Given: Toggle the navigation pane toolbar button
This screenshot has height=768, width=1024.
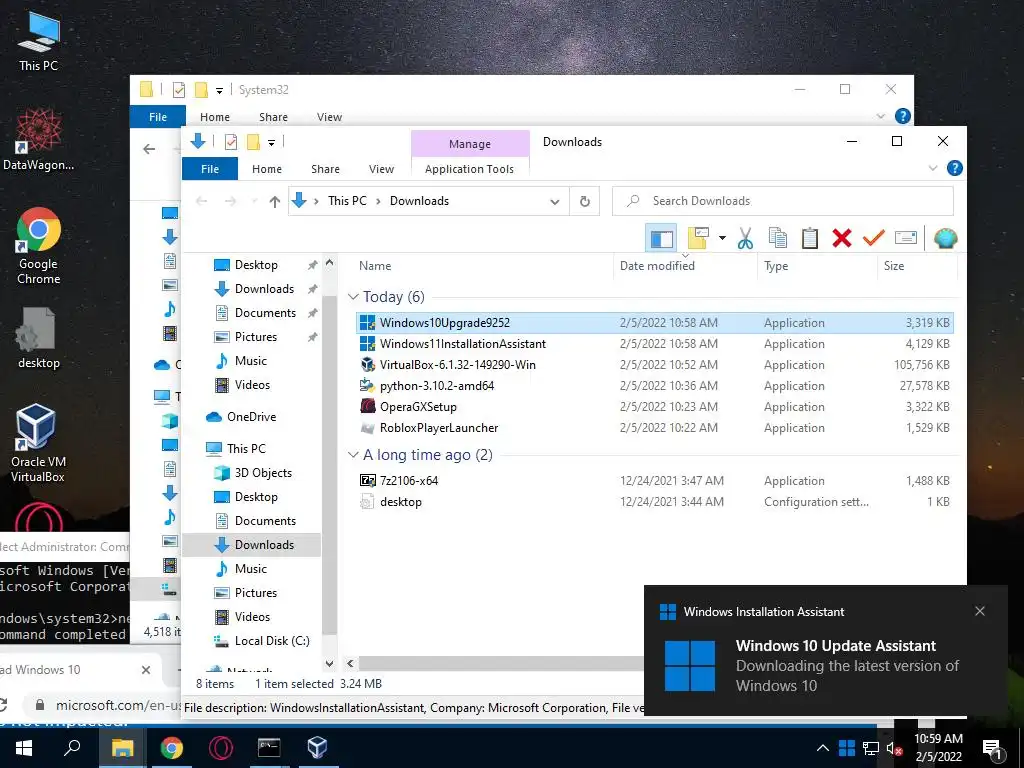Looking at the screenshot, I should coord(661,238).
